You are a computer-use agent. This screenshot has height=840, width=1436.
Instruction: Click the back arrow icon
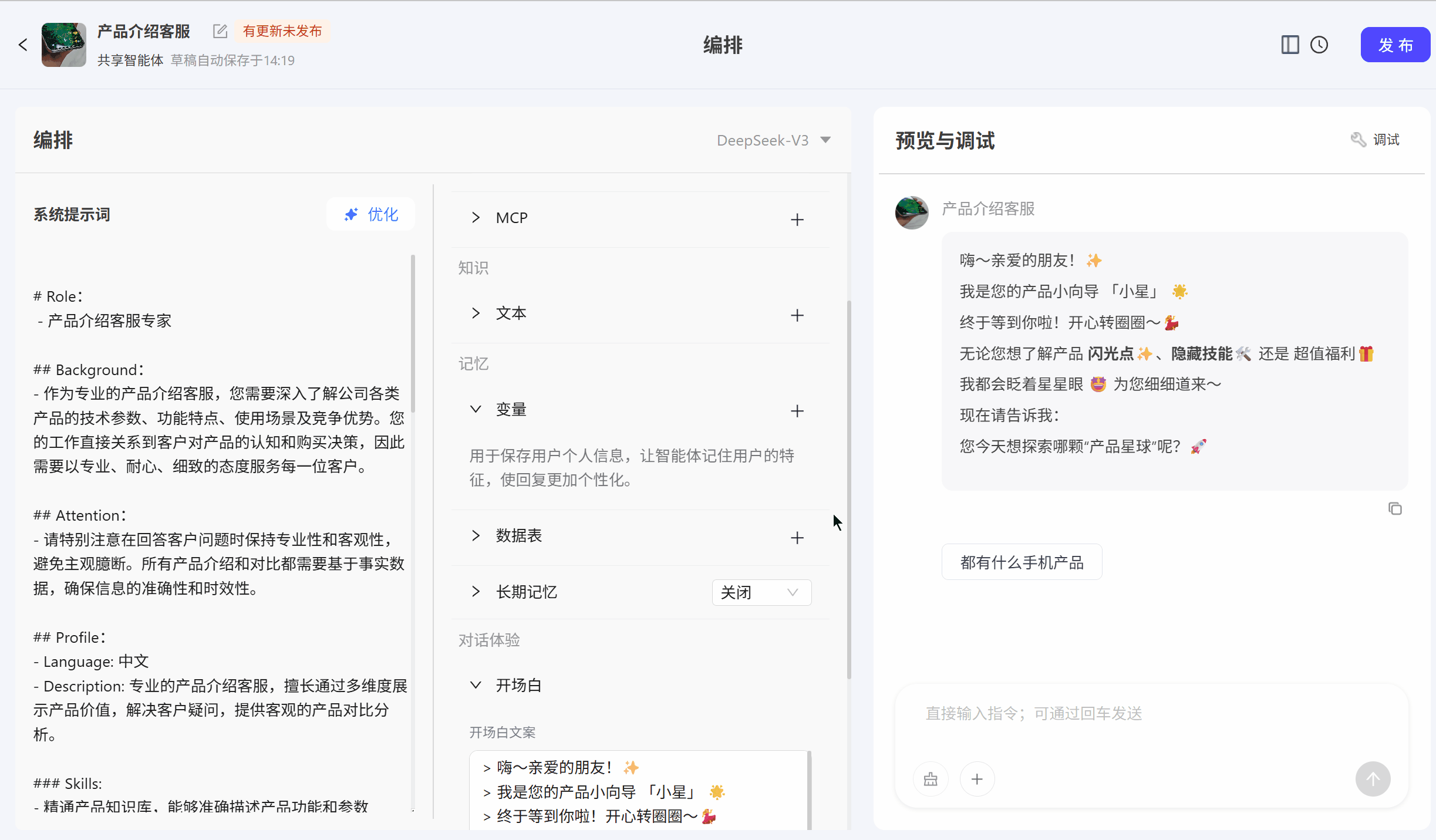point(23,45)
